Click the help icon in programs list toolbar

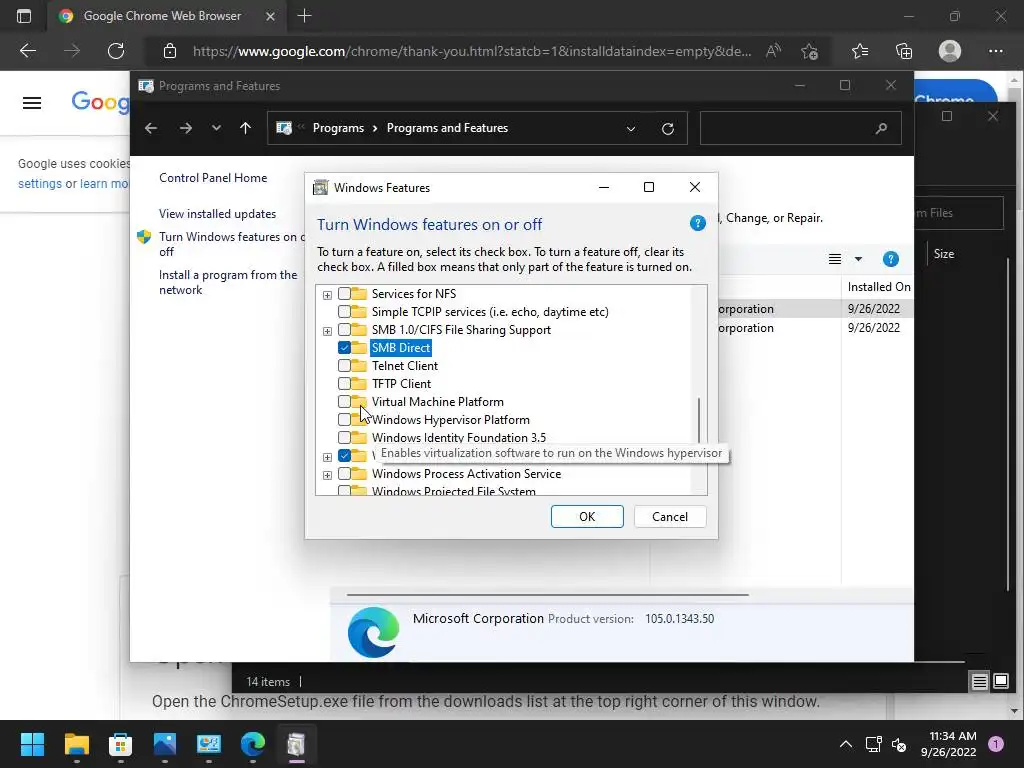click(890, 259)
